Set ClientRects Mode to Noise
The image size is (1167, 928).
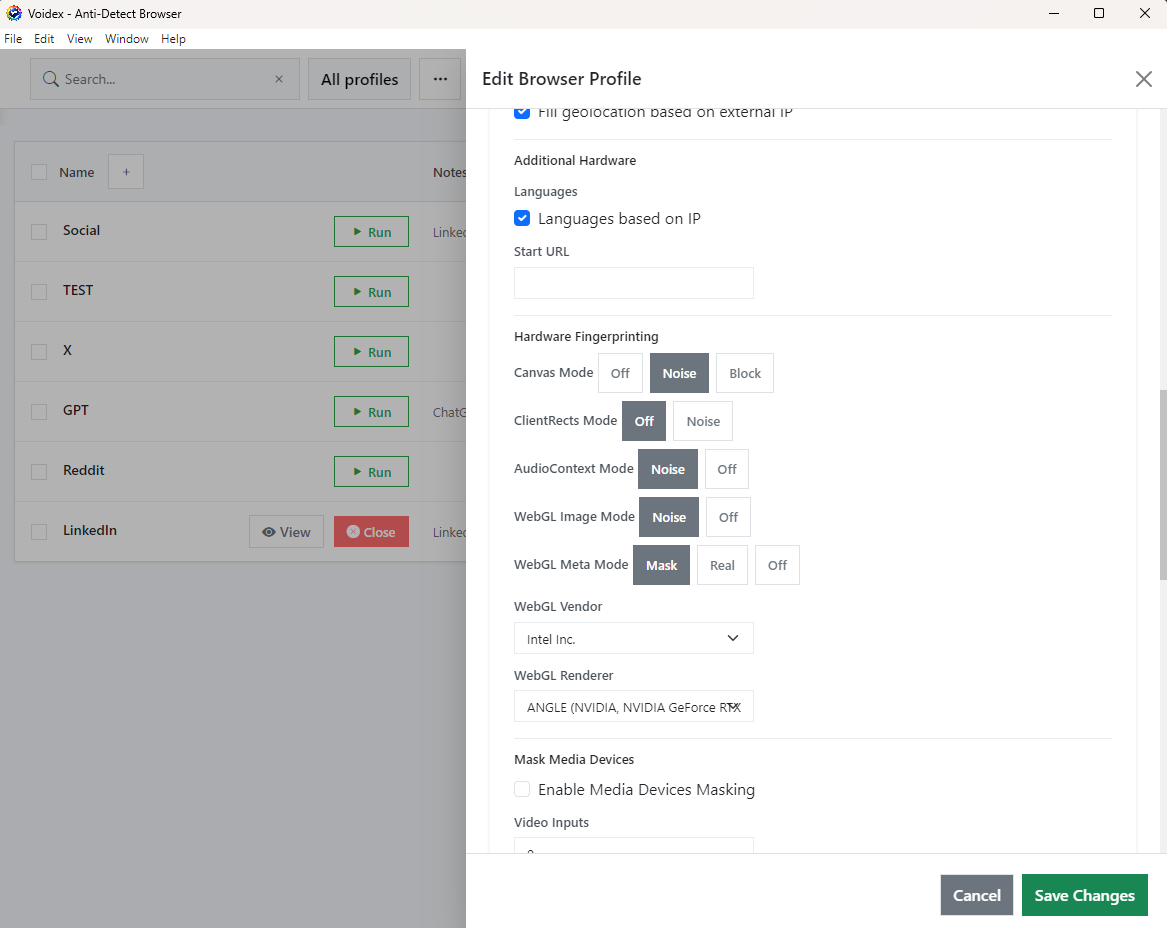click(x=703, y=421)
